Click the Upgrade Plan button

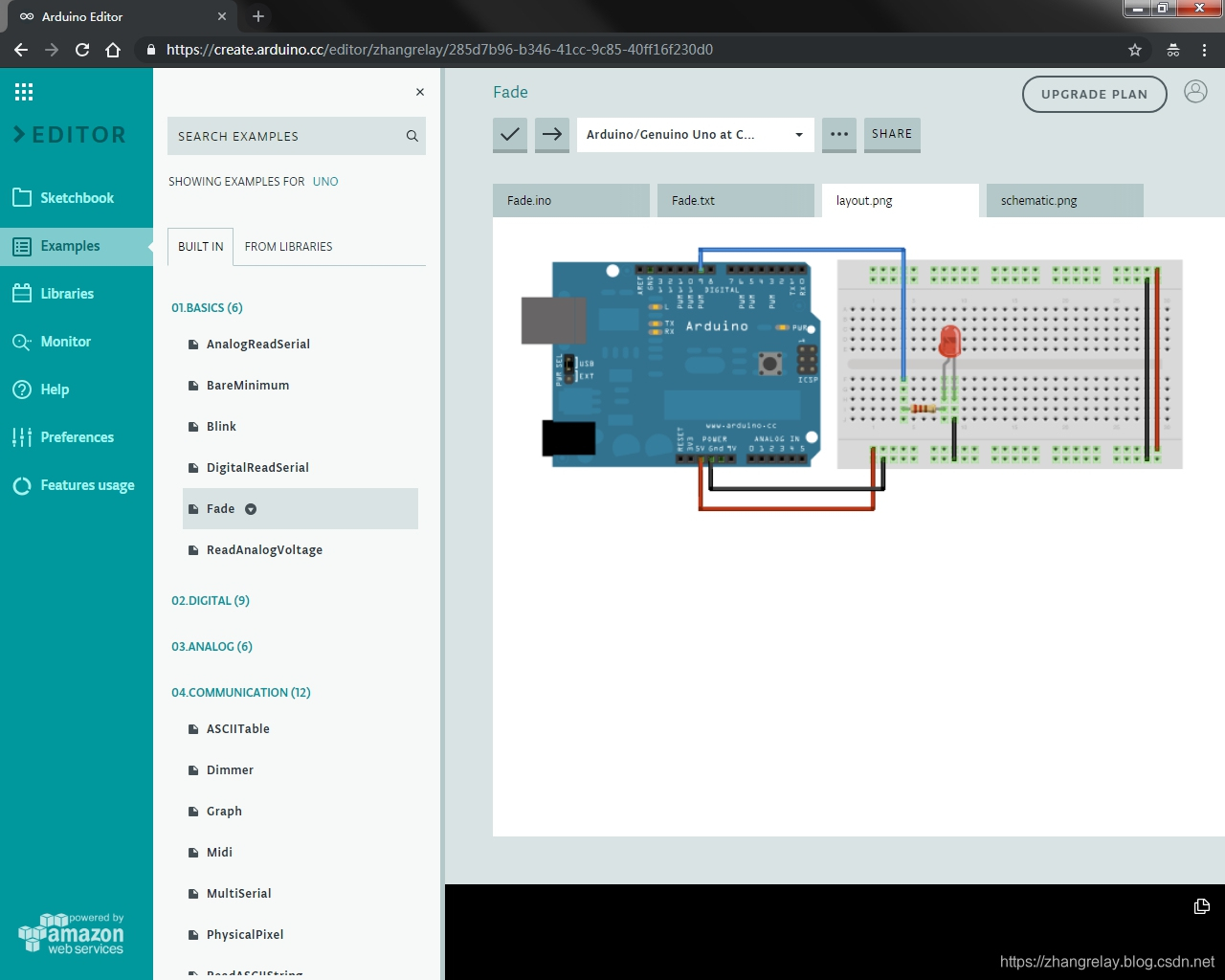click(x=1095, y=94)
